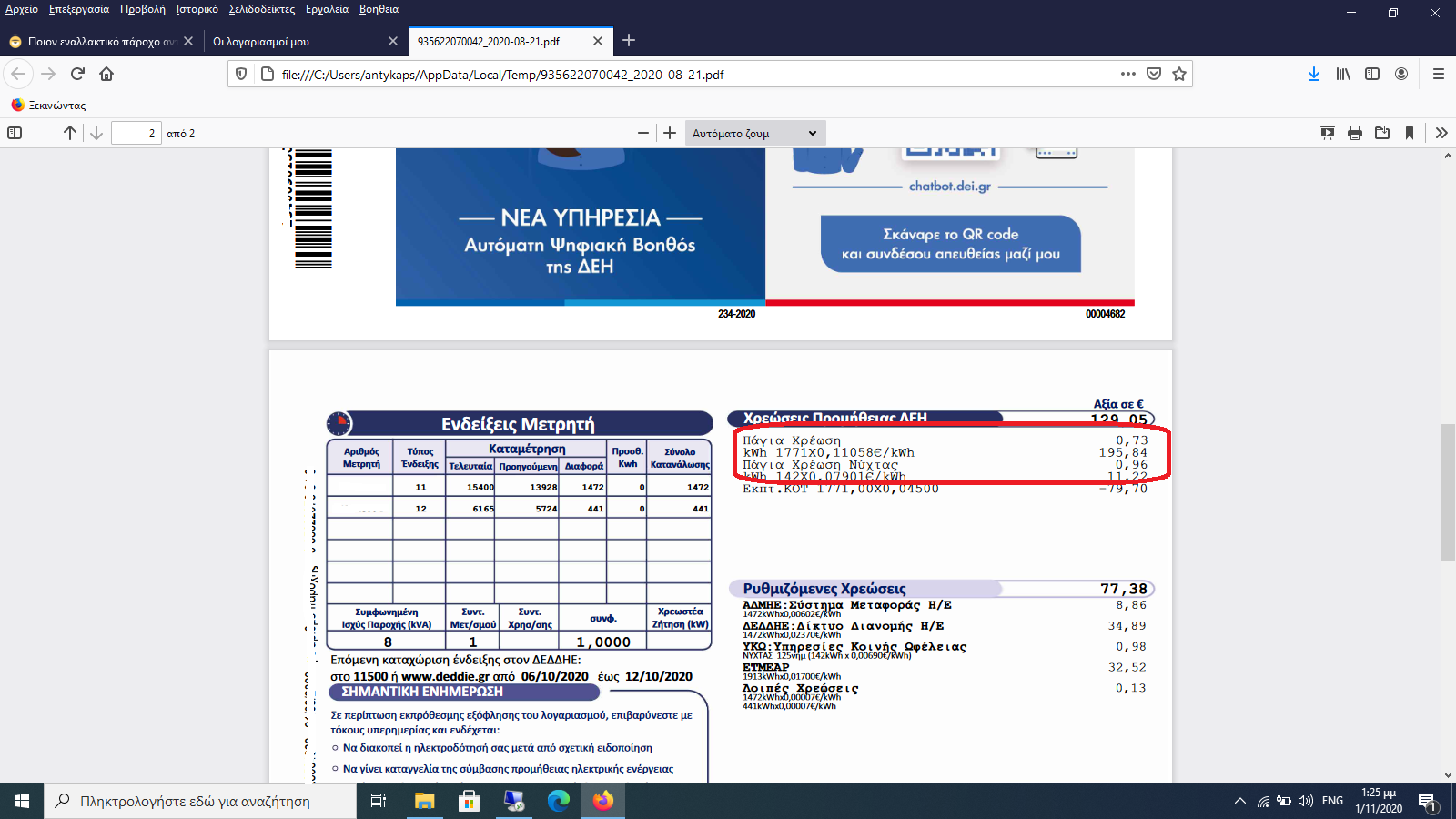Open tracking protection shield icon
This screenshot has width=1456, height=819.
coord(241,74)
